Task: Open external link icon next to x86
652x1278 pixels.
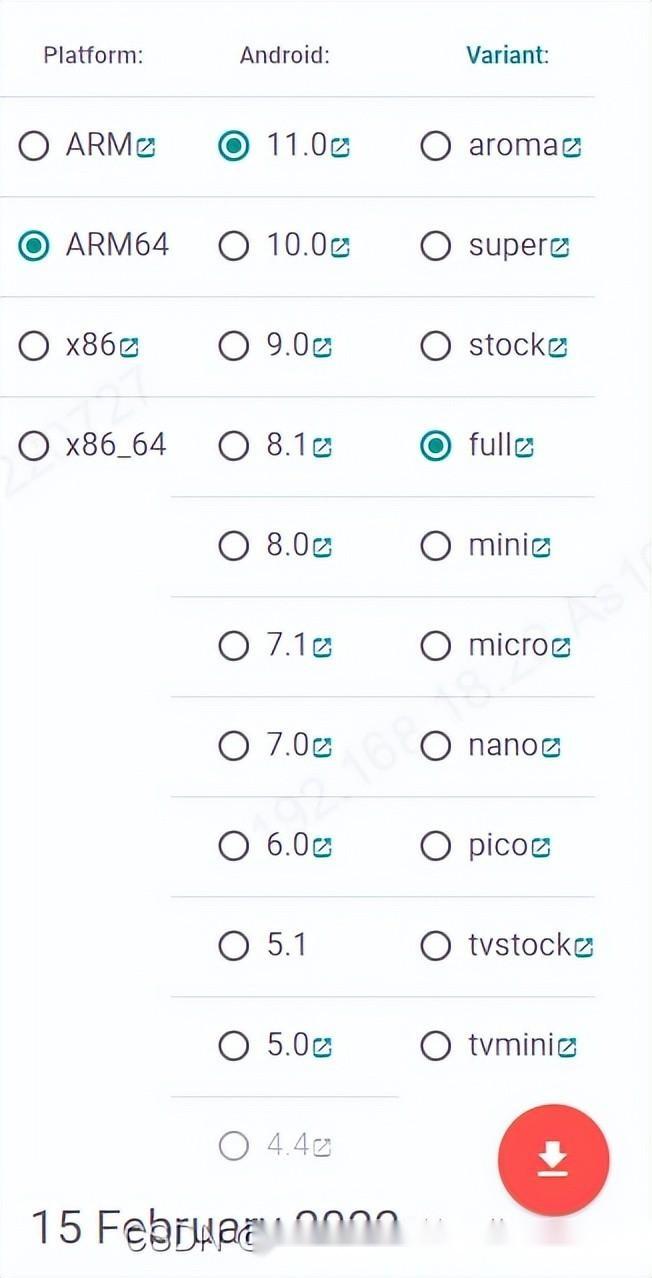Action: click(129, 347)
